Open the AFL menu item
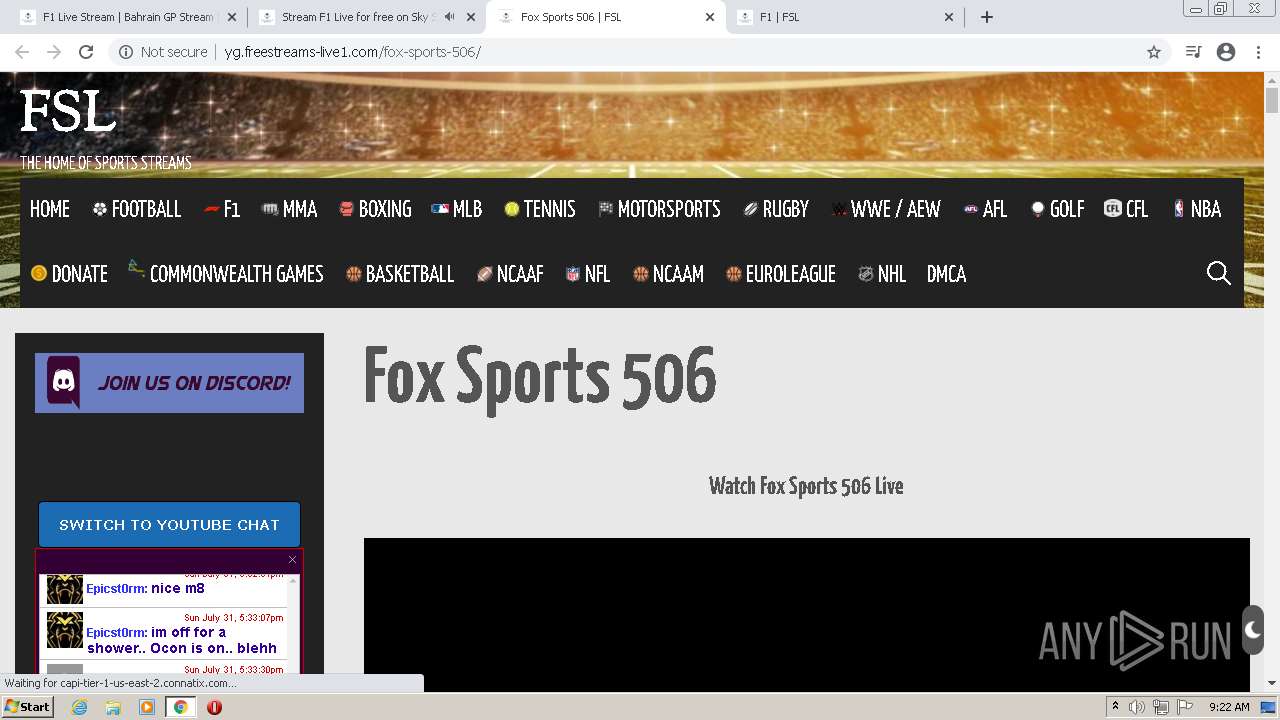The width and height of the screenshot is (1280, 720). 985,209
